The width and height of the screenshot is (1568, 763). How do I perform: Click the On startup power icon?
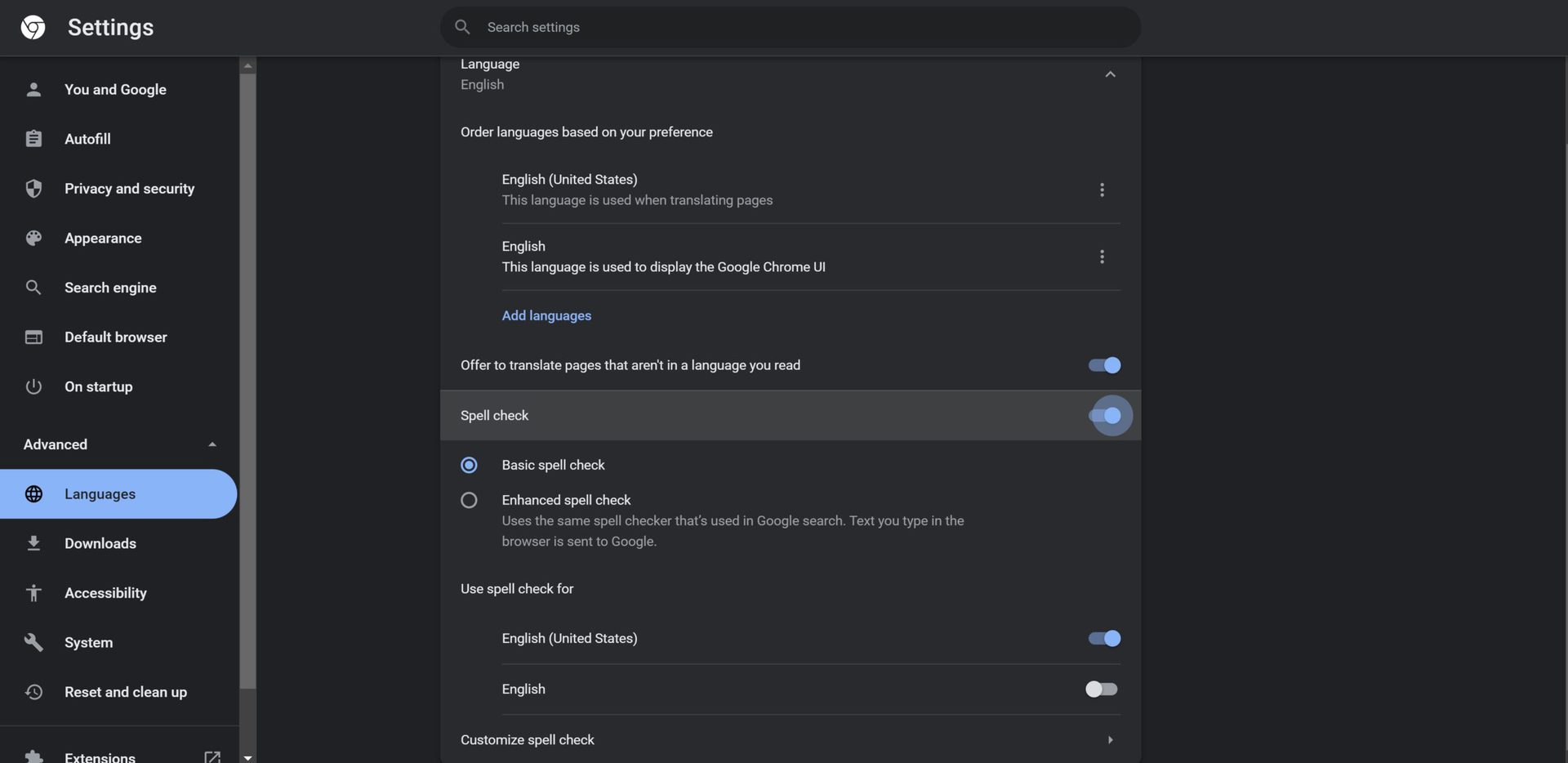pyautogui.click(x=33, y=386)
